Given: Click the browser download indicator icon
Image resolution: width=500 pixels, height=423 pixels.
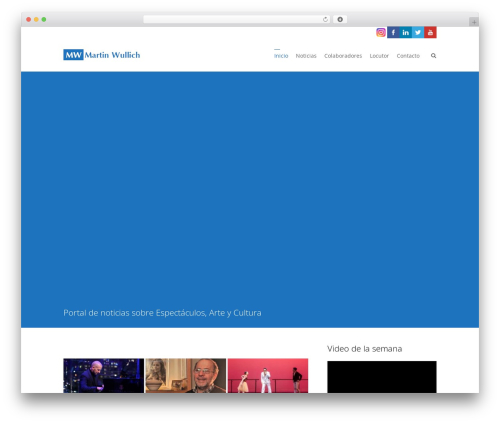Looking at the screenshot, I should [340, 19].
